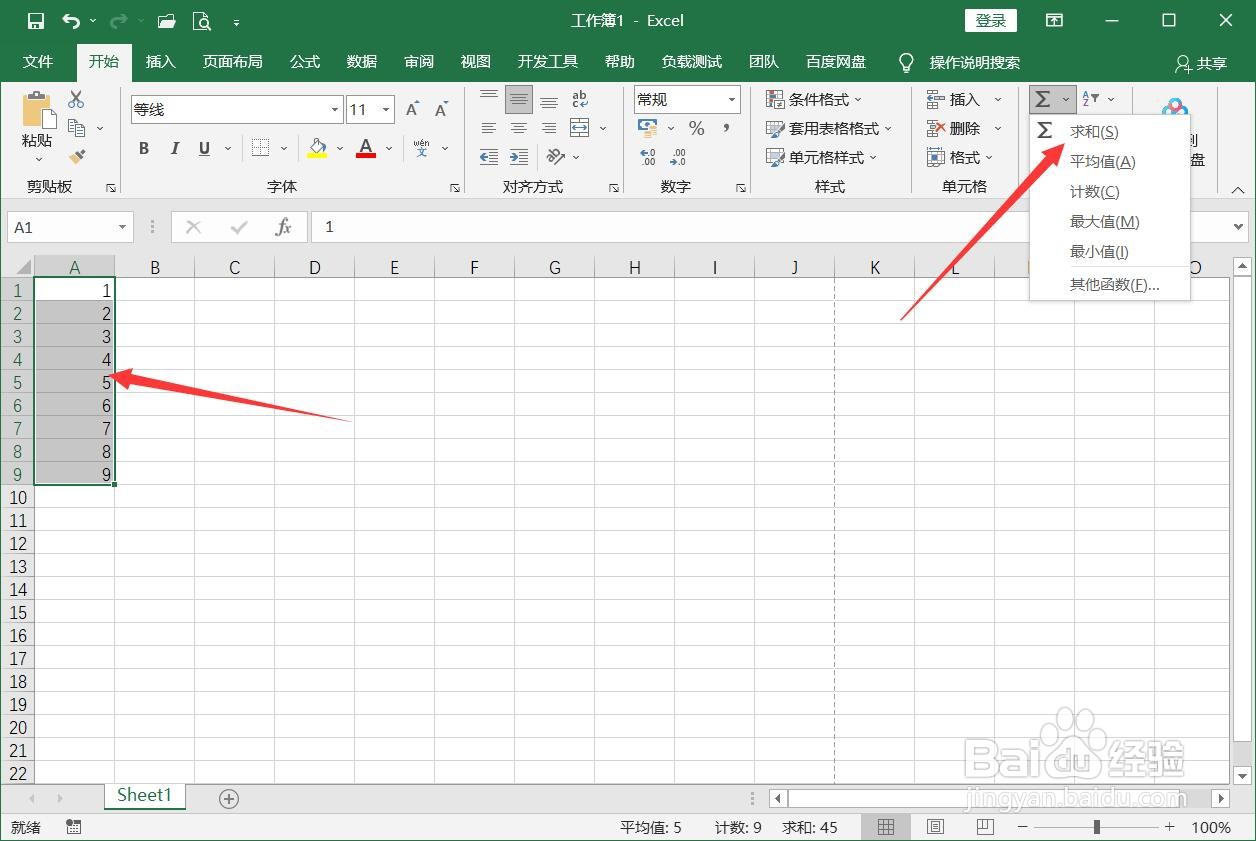This screenshot has height=841, width=1256.
Task: Align text to the right
Action: click(x=549, y=128)
